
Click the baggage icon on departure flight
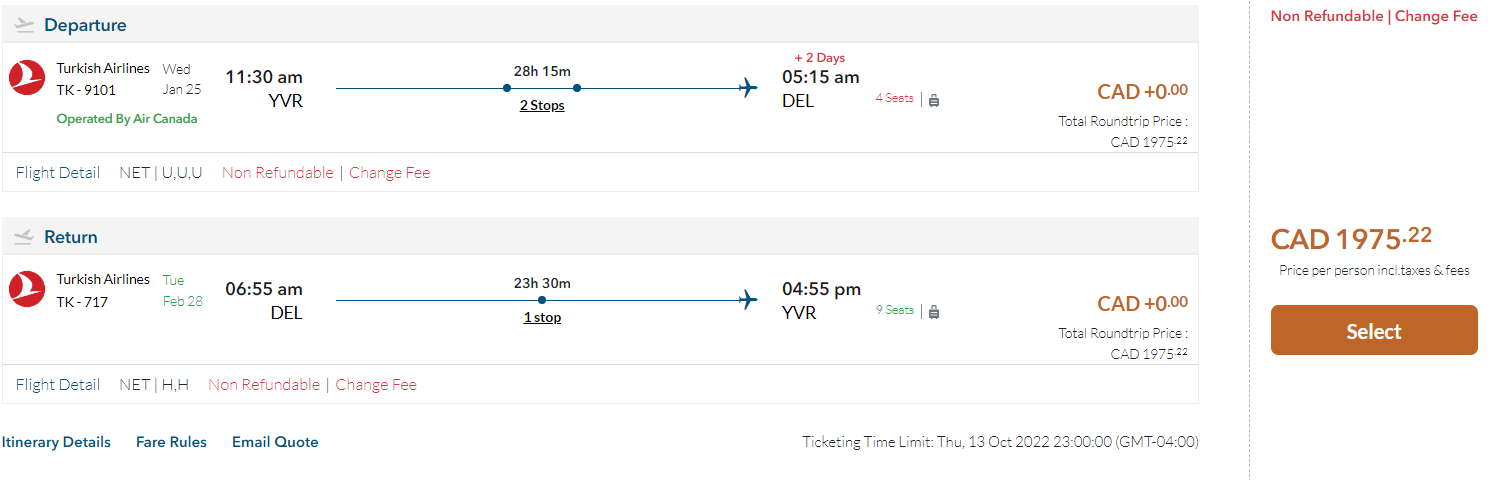934,100
